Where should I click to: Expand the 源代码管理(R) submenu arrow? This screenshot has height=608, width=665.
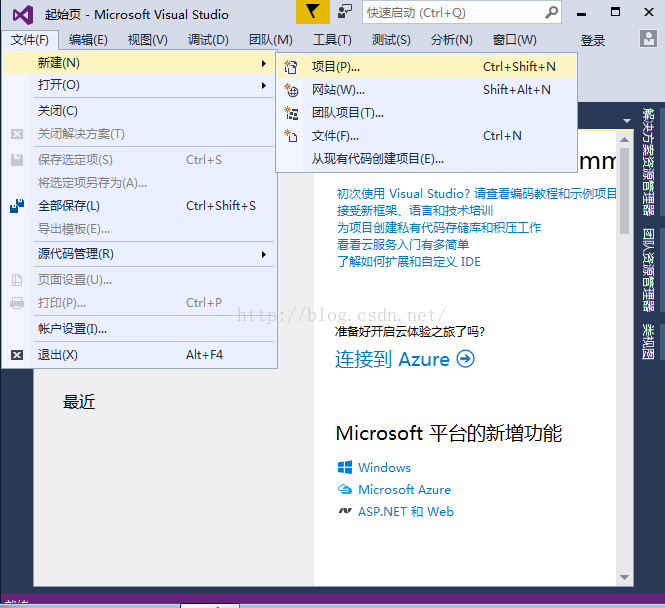(x=264, y=254)
